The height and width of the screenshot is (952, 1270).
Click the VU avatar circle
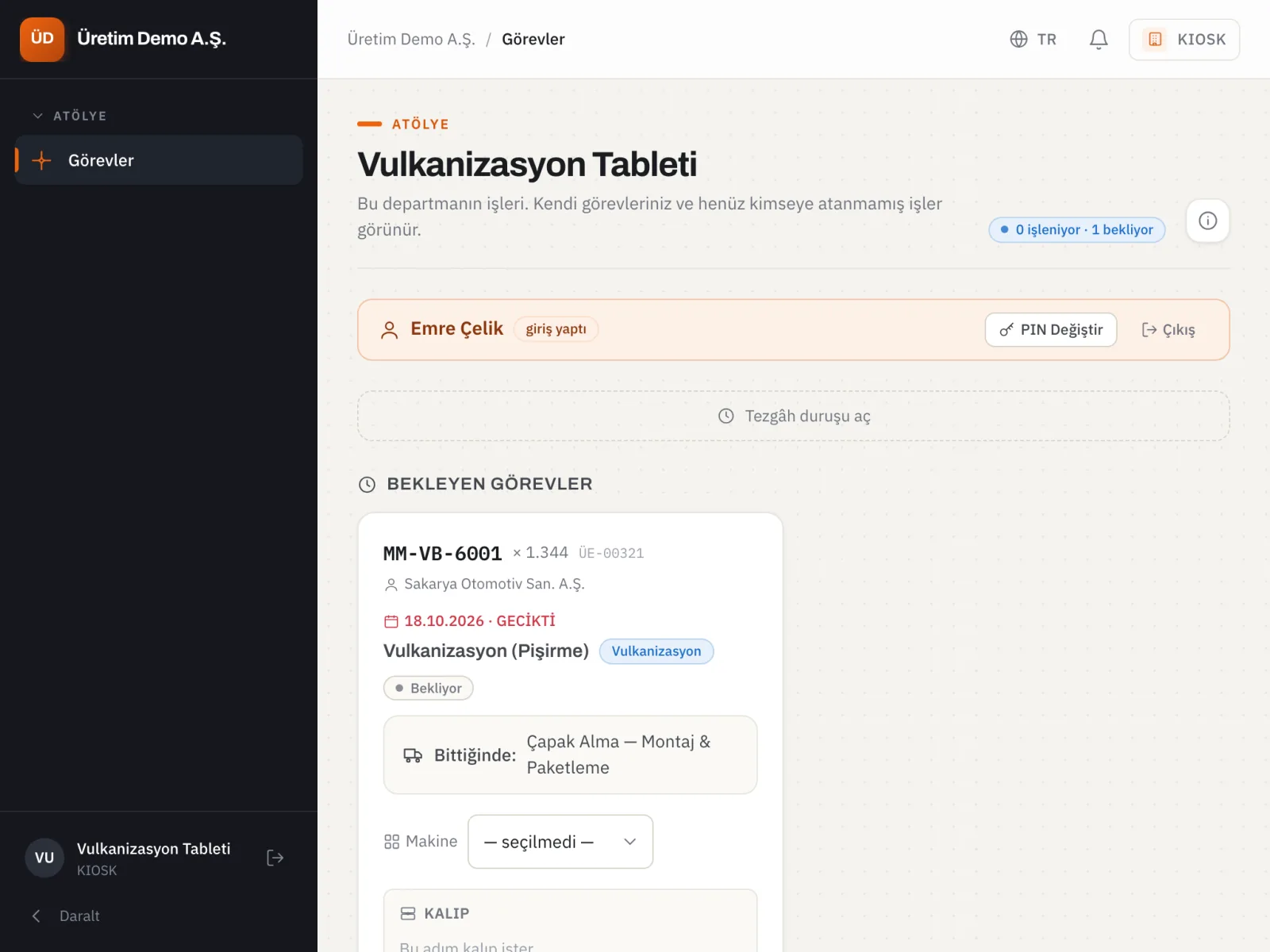click(x=44, y=858)
